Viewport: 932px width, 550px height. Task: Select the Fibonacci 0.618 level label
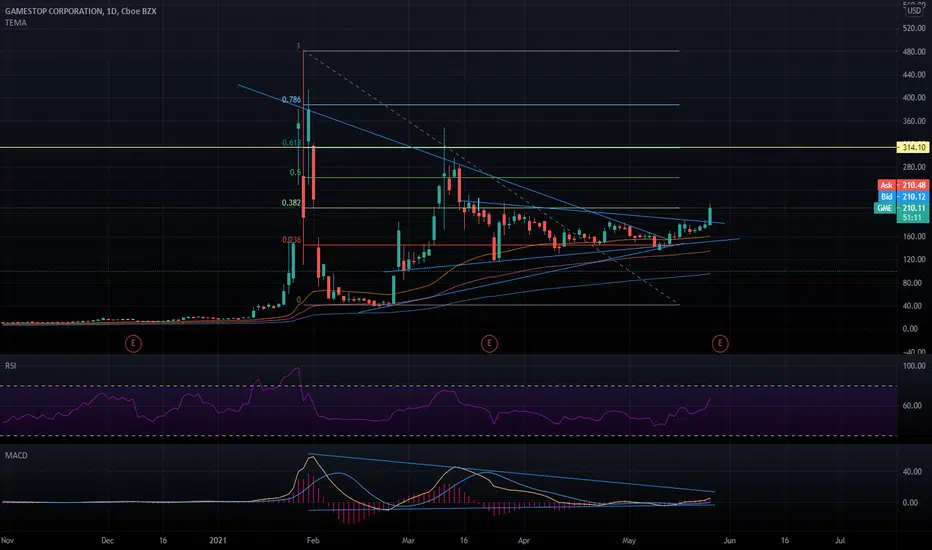coord(291,143)
